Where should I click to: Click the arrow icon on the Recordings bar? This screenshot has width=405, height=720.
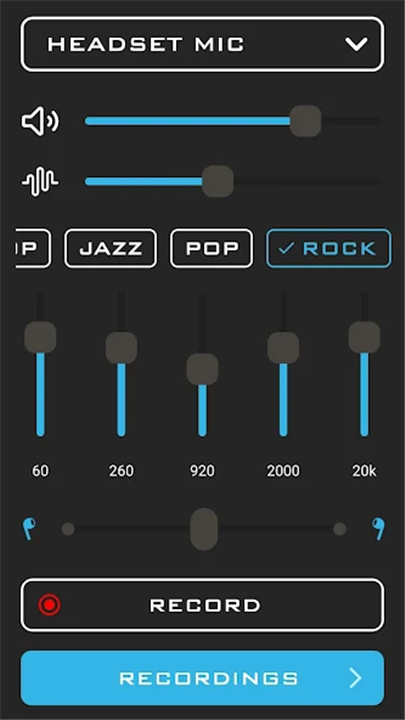[x=355, y=678]
